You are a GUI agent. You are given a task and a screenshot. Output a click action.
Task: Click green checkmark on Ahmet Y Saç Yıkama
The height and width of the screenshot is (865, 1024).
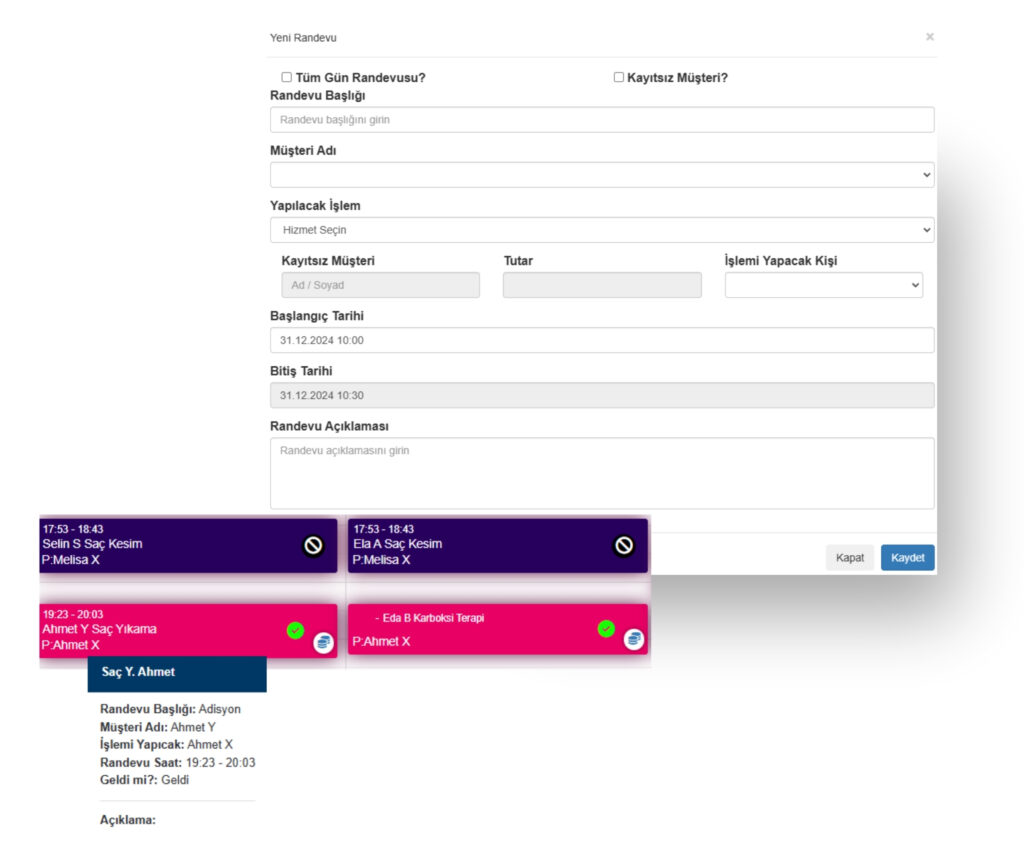(x=295, y=630)
